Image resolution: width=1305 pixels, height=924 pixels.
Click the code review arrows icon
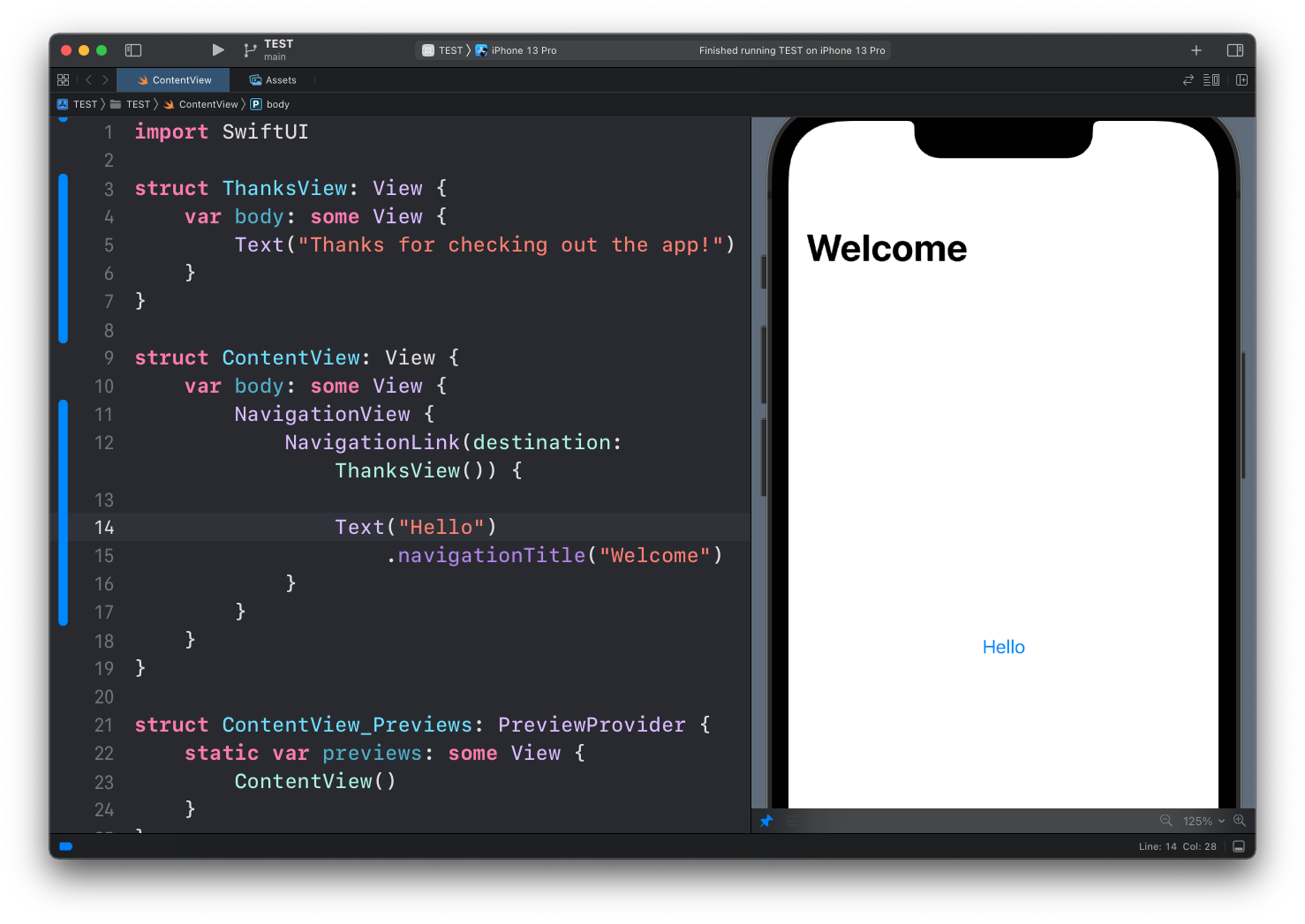pos(1188,80)
